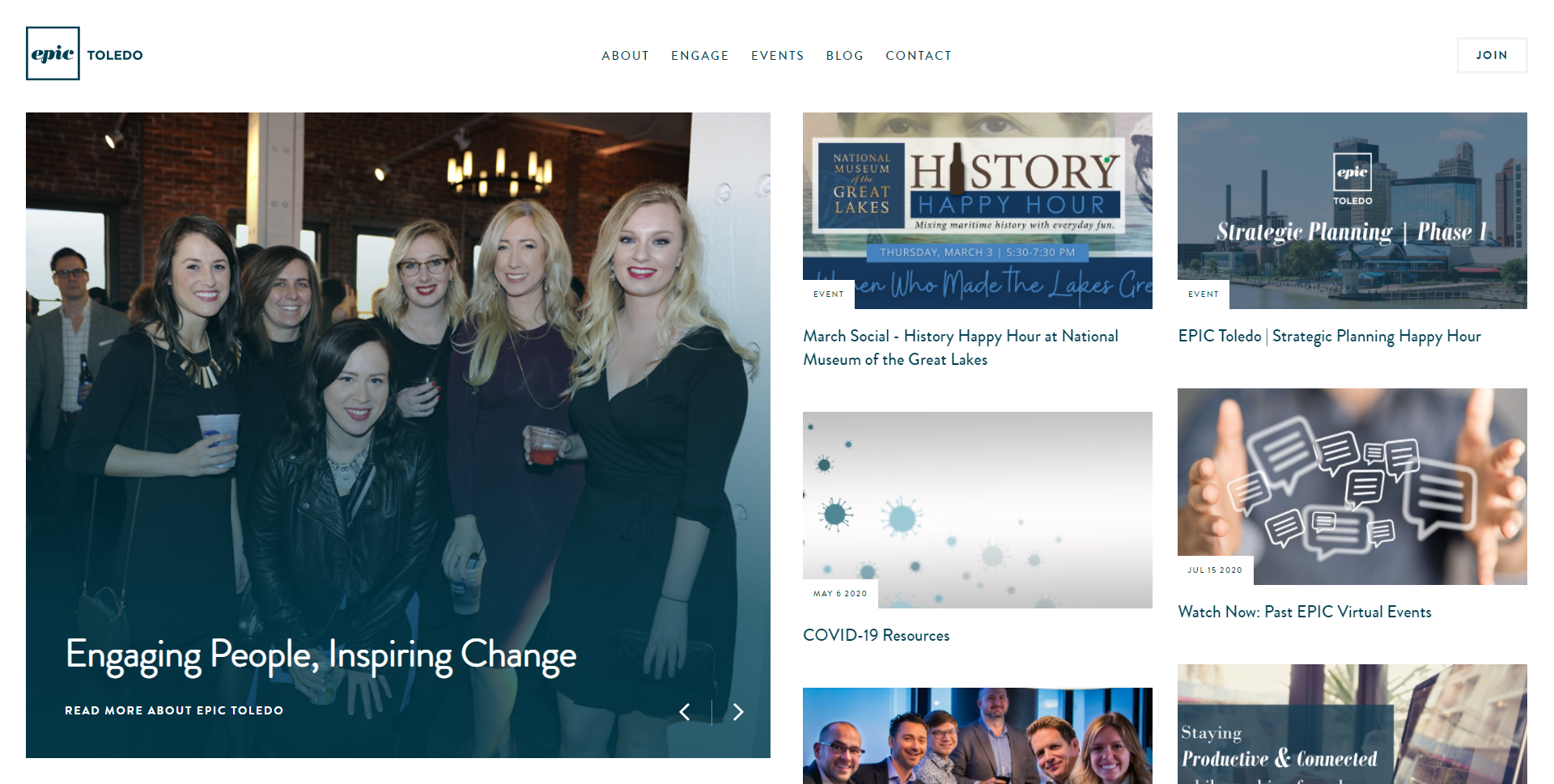
Task: Open the Staying Productive & Connected thumbnail
Action: point(1352,724)
